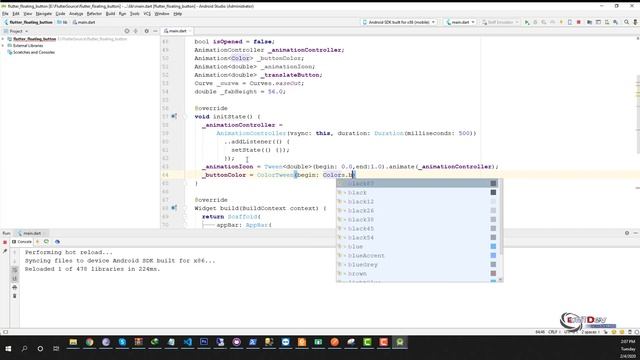This screenshot has height=360, width=640.
Task: Open Project panel settings gear
Action: (147, 31)
